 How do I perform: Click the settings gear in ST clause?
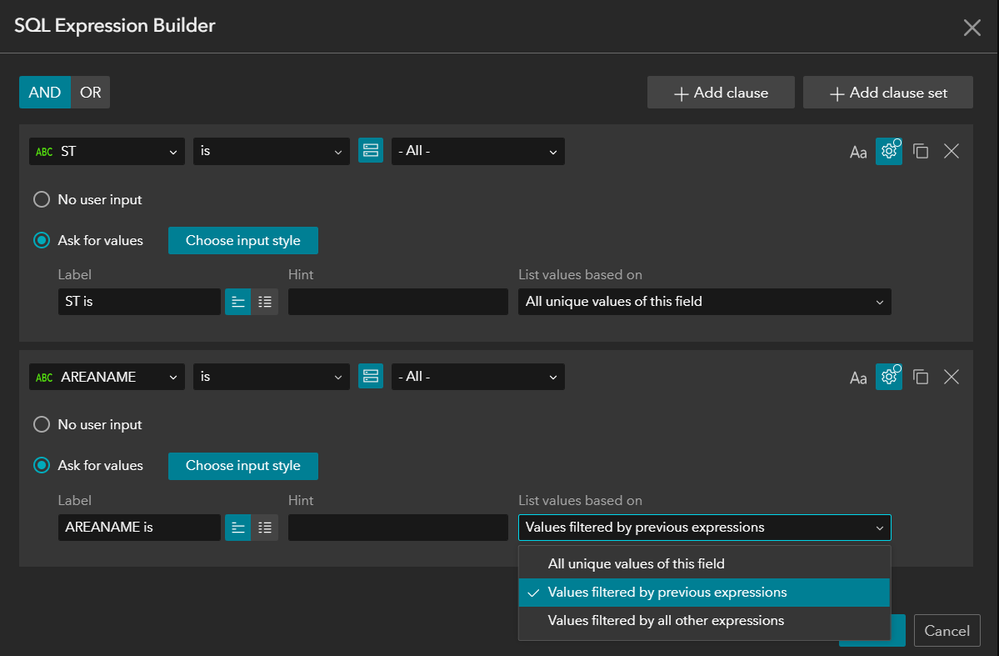pos(888,151)
